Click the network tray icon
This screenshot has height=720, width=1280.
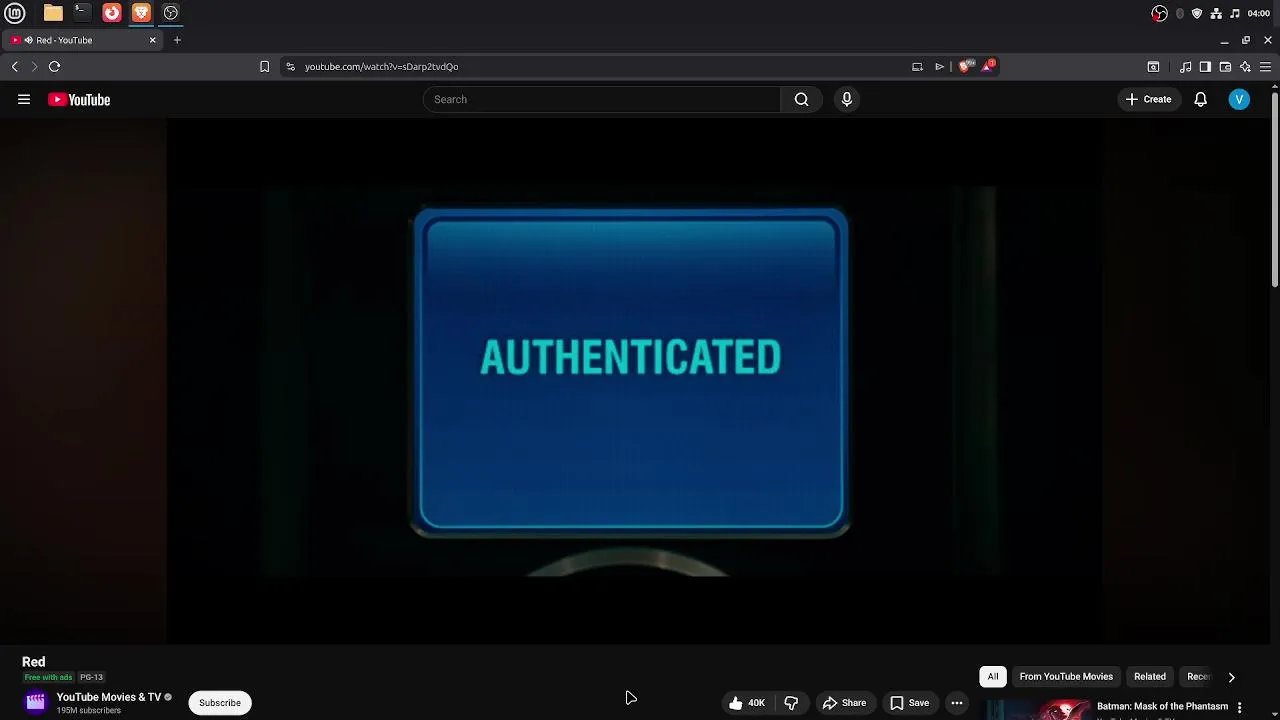[x=1216, y=13]
